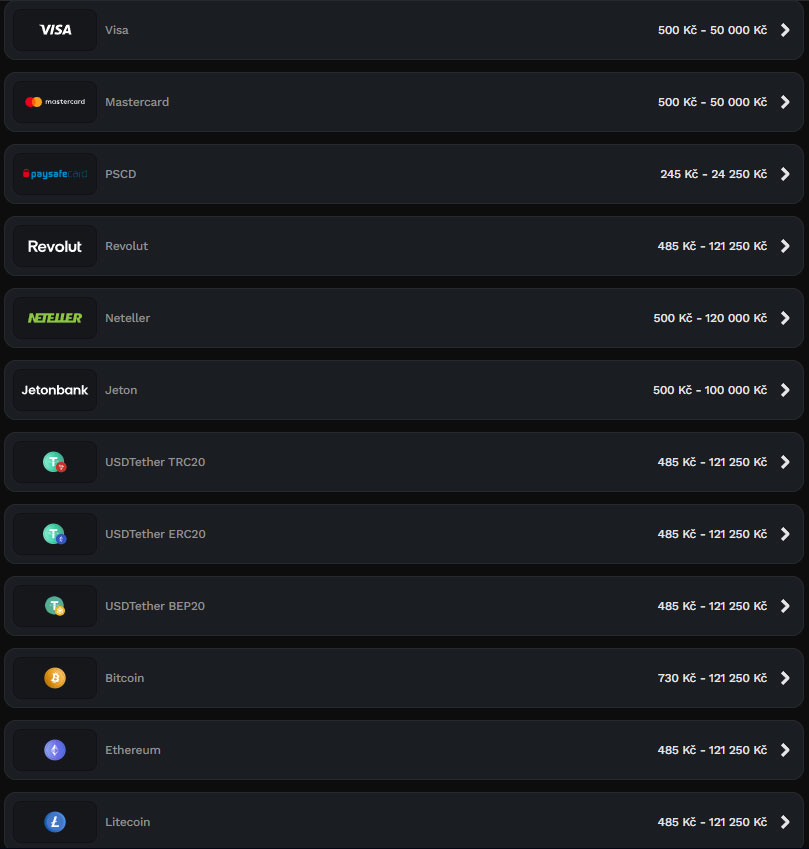Choose the Neteller green logo
Viewport: 809px width, 849px height.
(x=55, y=318)
